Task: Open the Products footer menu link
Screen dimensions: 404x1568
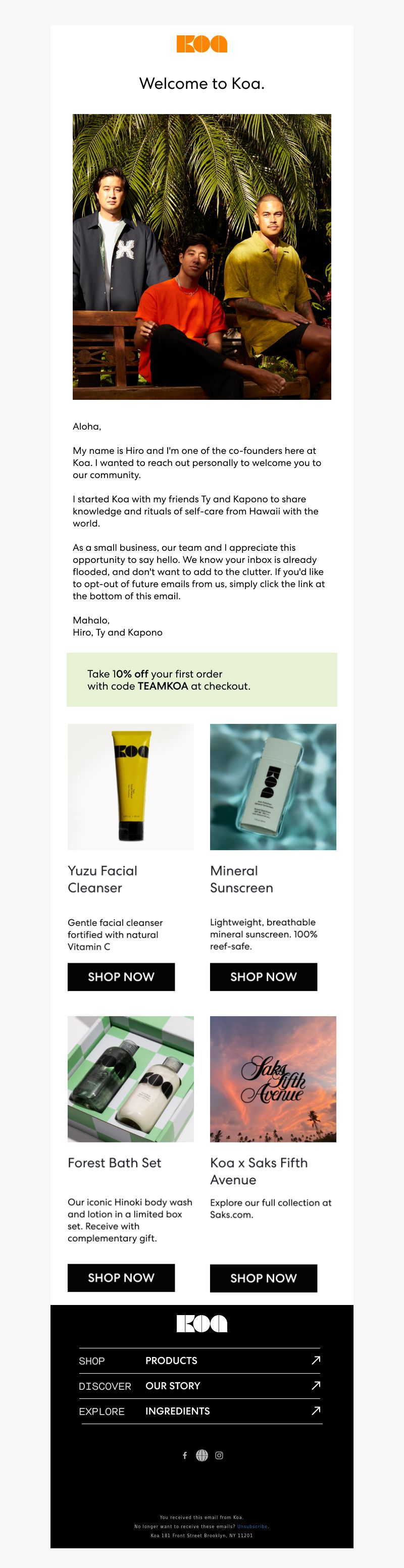Action: [171, 1361]
